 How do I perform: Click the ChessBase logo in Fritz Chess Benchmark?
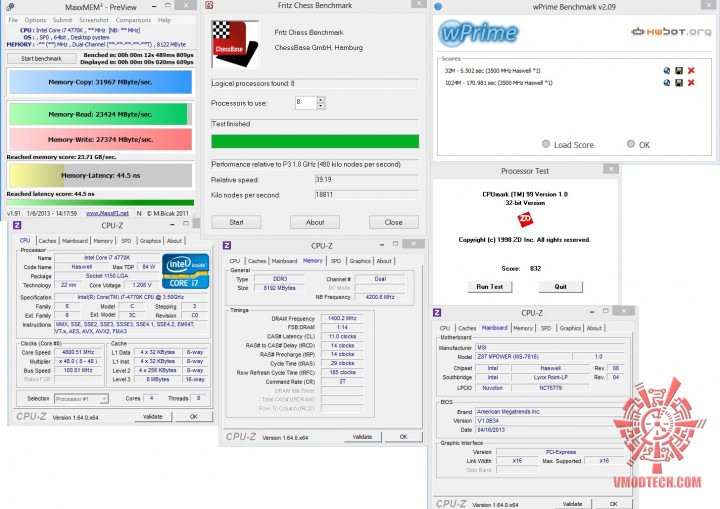tap(235, 44)
